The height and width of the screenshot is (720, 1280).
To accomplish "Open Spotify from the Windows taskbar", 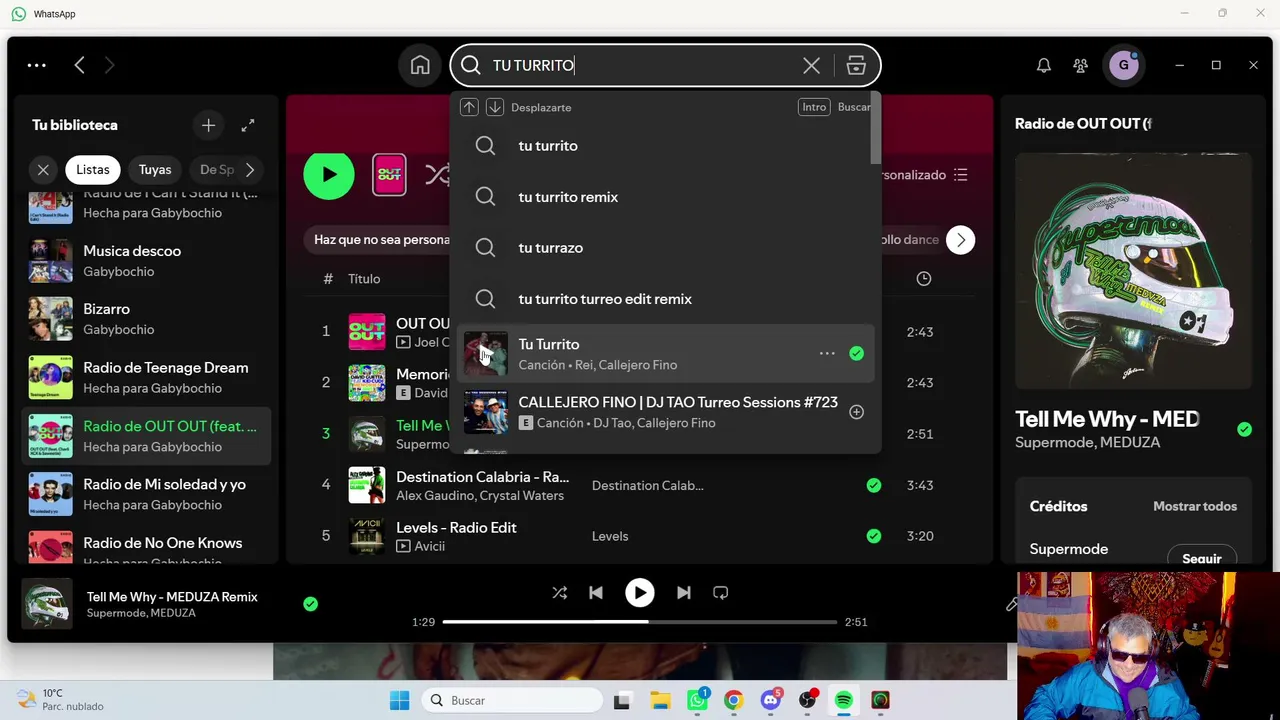I will [x=844, y=700].
